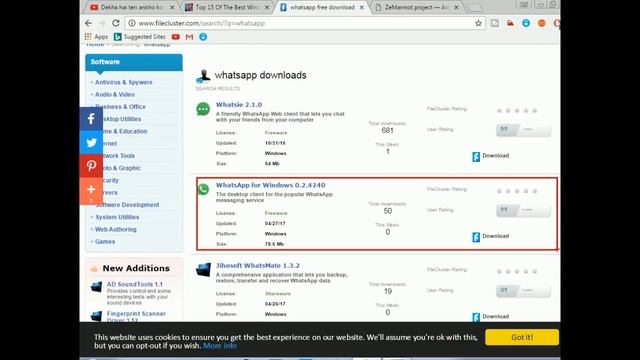Open Antivirus & Spyware category
Viewport: 640px width, 360px height.
tap(123, 82)
